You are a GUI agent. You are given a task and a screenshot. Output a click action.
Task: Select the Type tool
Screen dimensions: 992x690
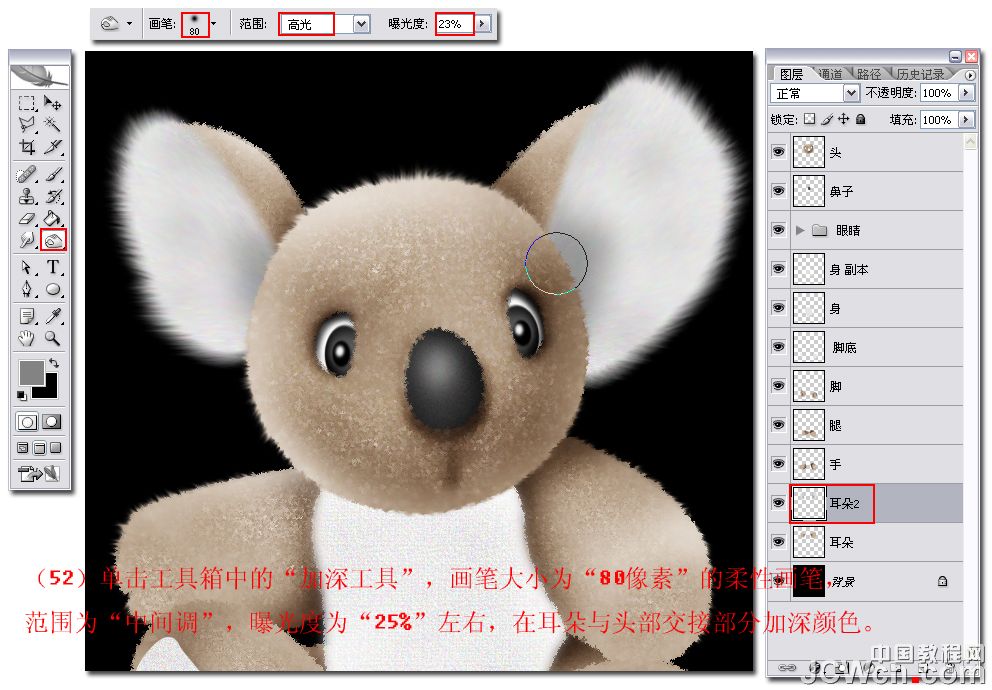point(53,268)
